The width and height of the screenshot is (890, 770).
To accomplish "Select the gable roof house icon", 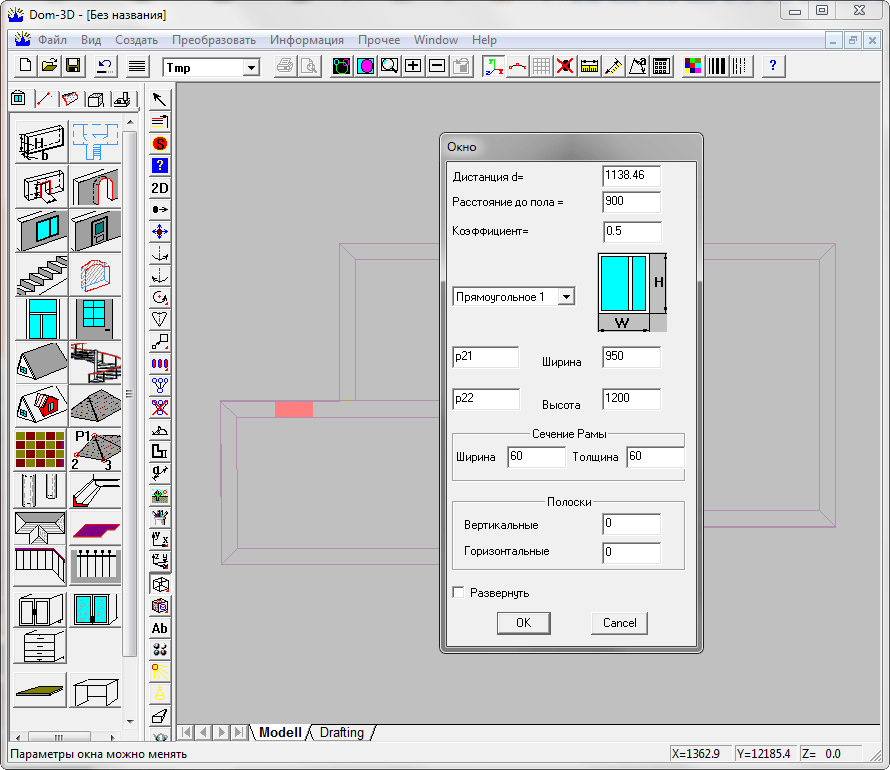I will coord(41,363).
